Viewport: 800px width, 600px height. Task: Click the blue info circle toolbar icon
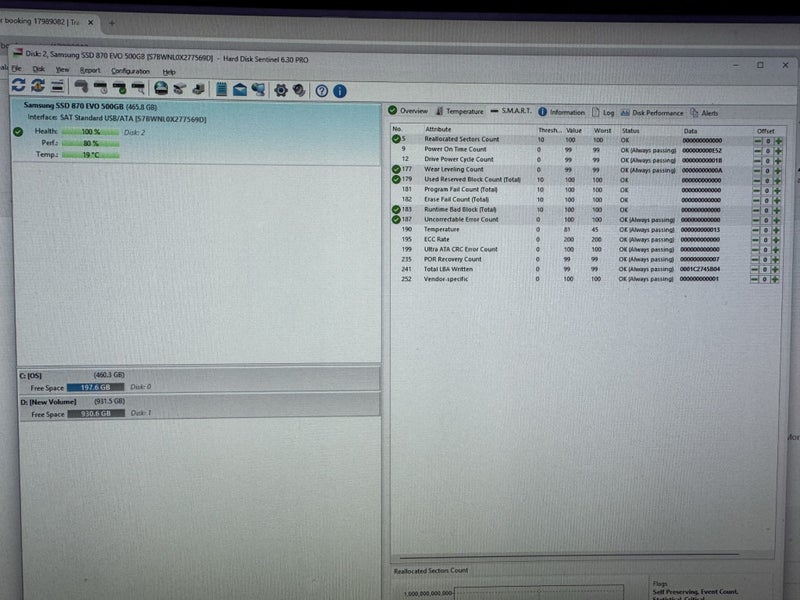(x=340, y=91)
